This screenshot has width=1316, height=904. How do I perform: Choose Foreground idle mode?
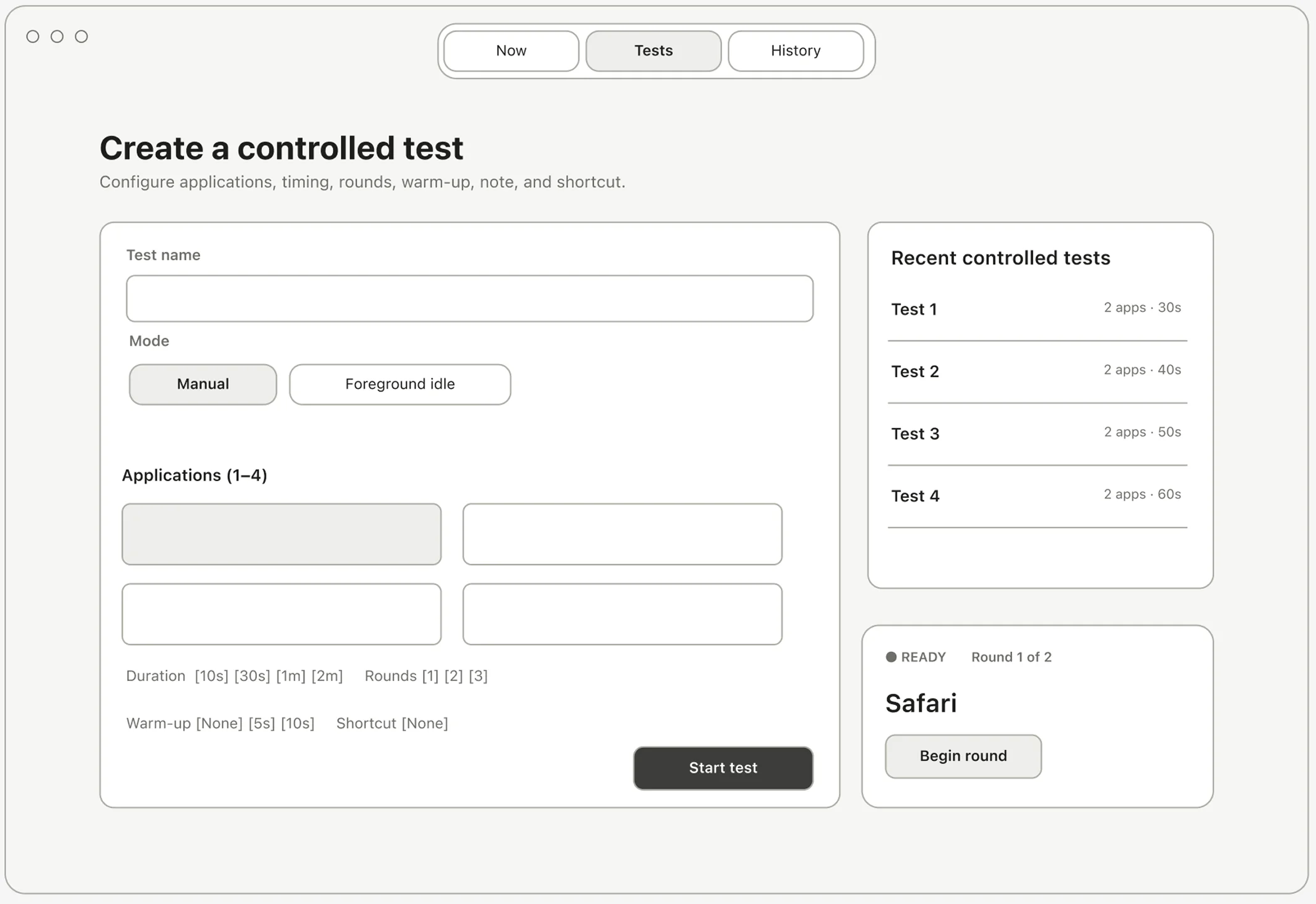[x=400, y=384]
